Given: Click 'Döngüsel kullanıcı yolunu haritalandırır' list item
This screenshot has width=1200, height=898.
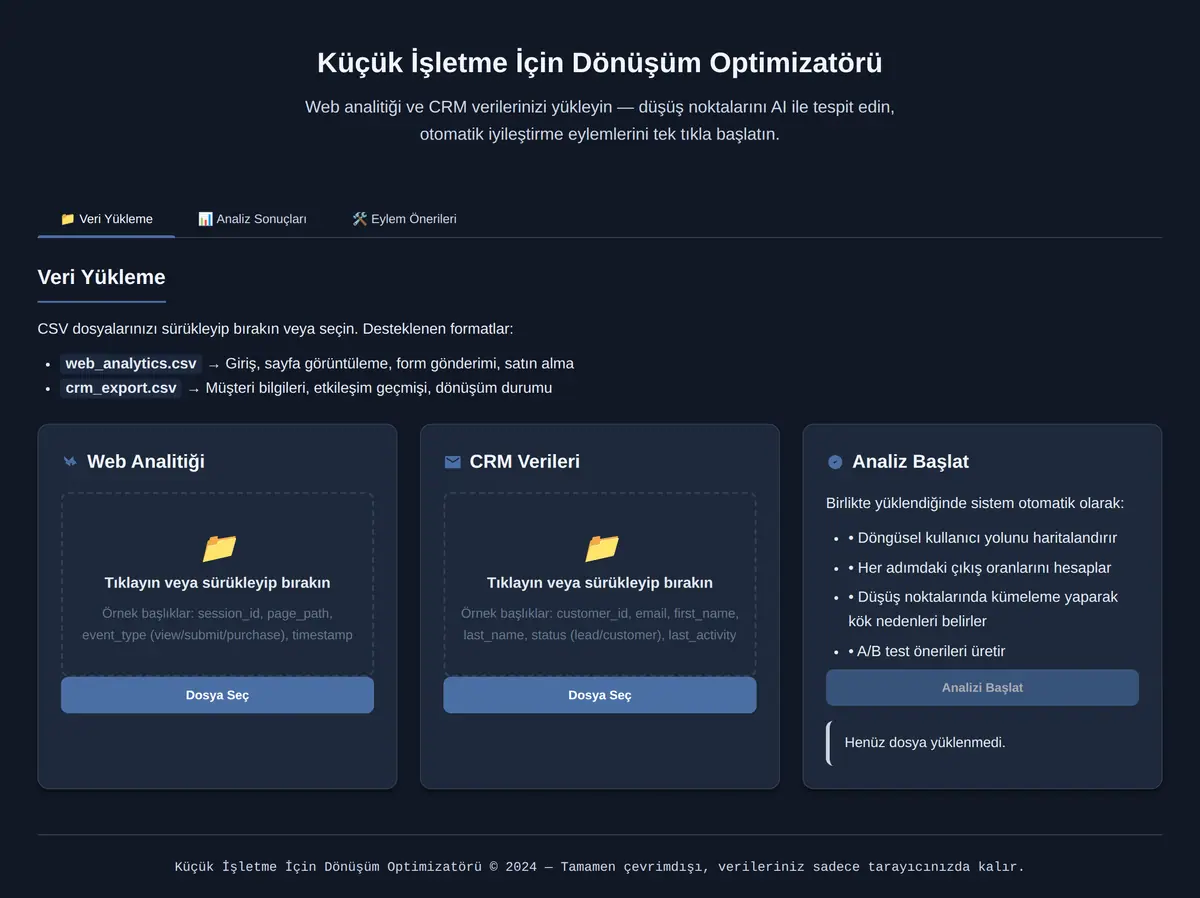Looking at the screenshot, I should 983,537.
